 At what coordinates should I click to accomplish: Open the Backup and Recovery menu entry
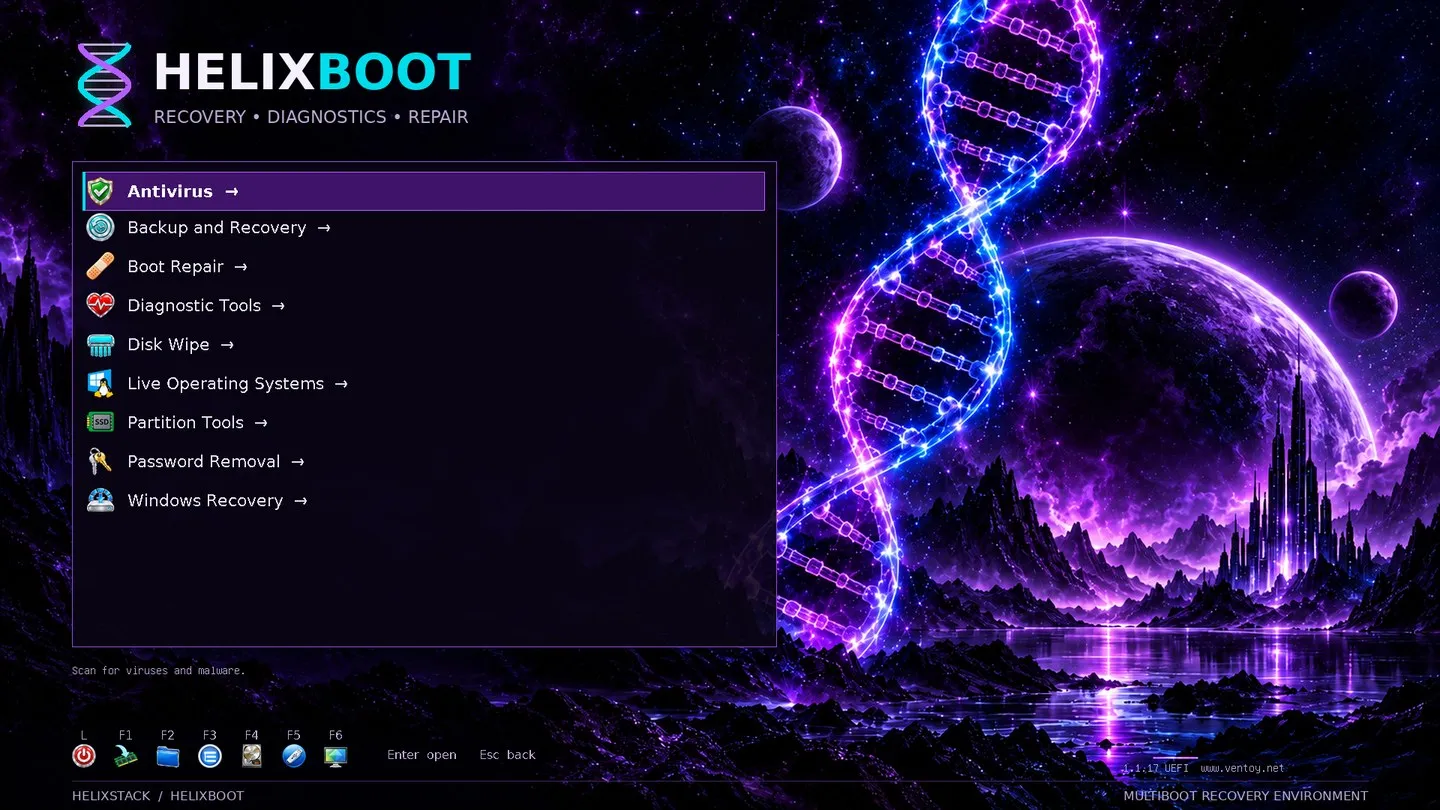coord(424,228)
